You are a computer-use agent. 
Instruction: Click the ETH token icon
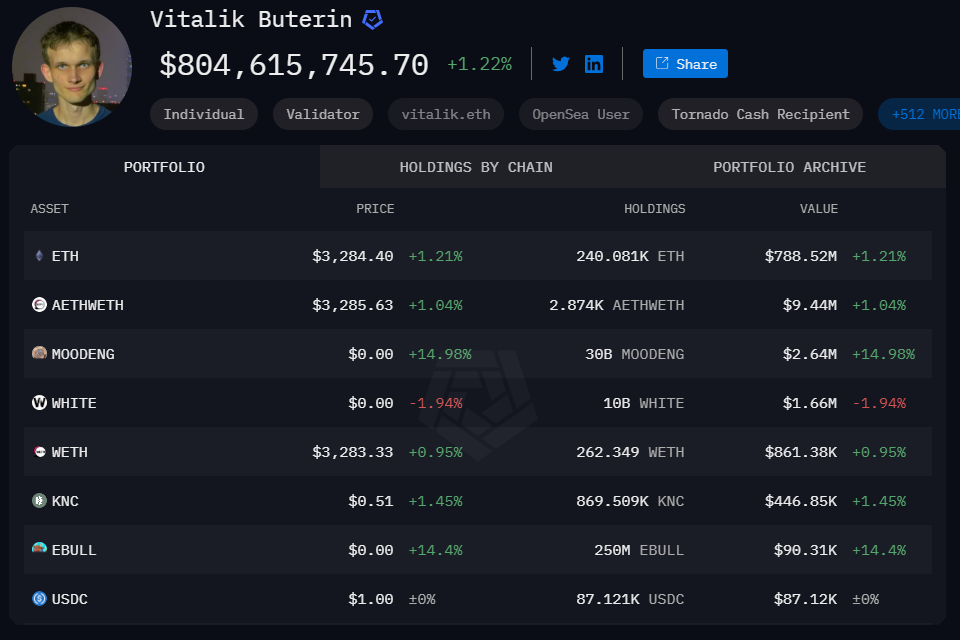[39, 256]
